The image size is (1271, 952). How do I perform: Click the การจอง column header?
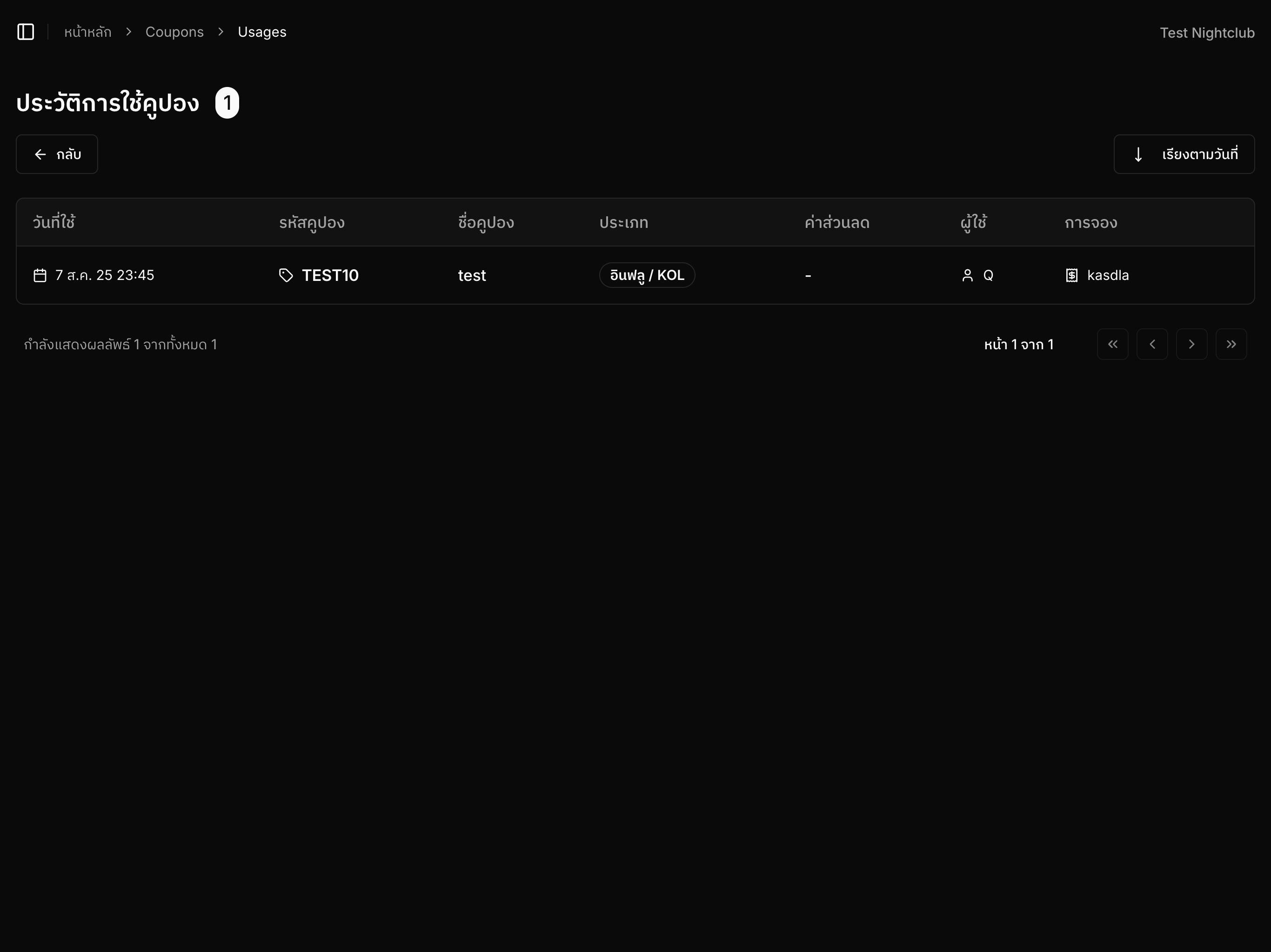(x=1090, y=222)
